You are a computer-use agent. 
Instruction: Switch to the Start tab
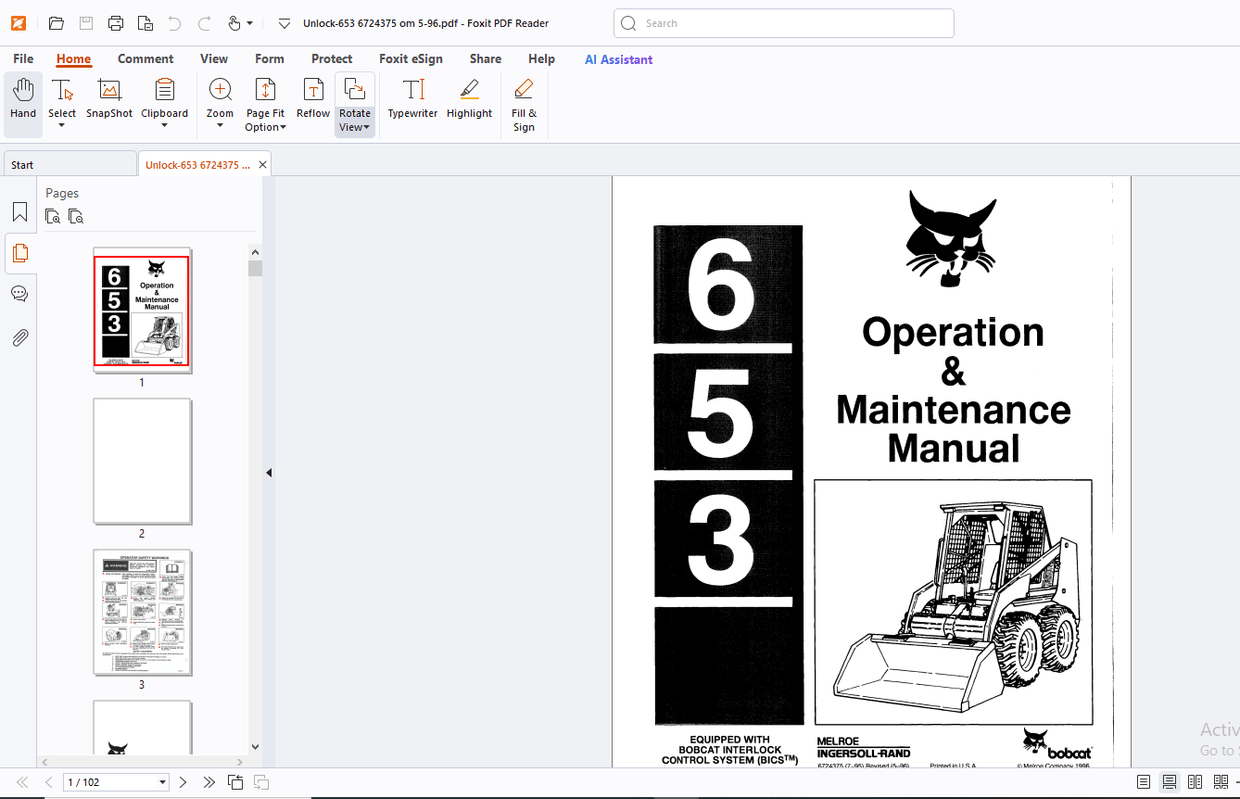pyautogui.click(x=22, y=164)
